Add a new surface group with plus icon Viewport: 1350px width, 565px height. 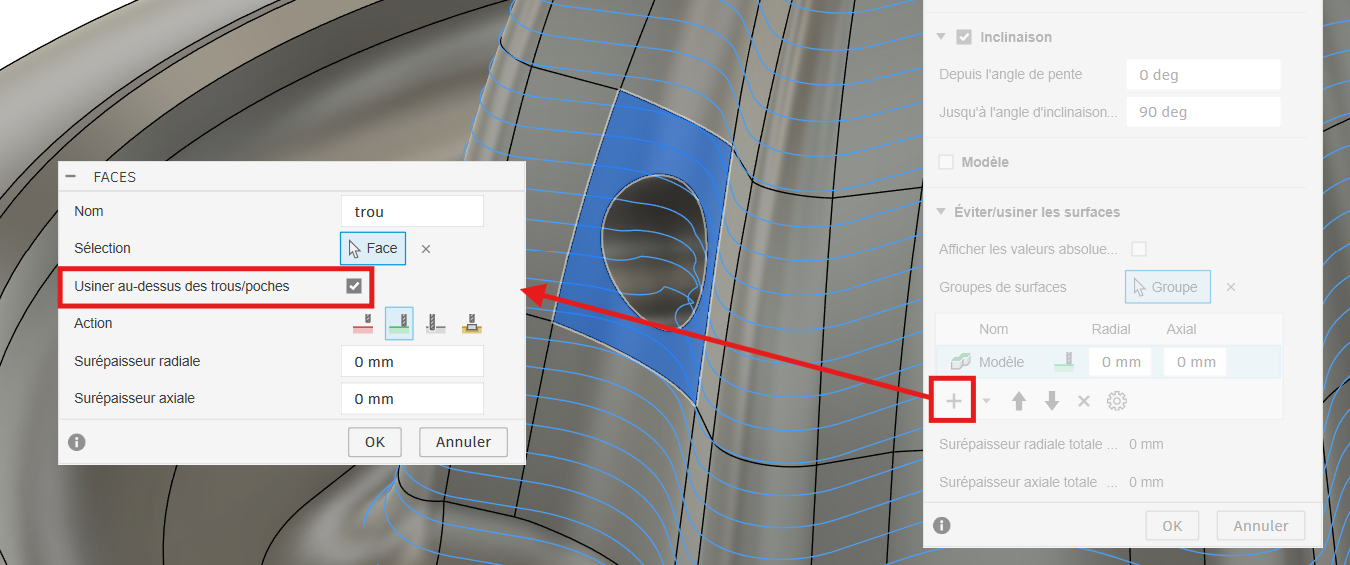point(954,401)
